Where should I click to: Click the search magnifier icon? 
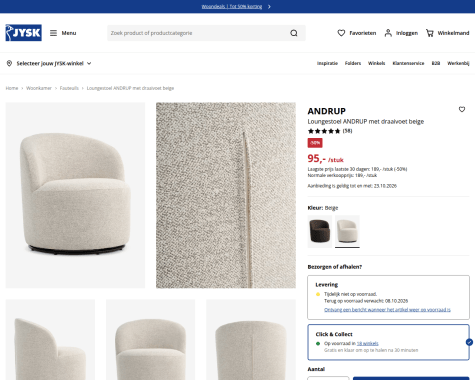(294, 33)
